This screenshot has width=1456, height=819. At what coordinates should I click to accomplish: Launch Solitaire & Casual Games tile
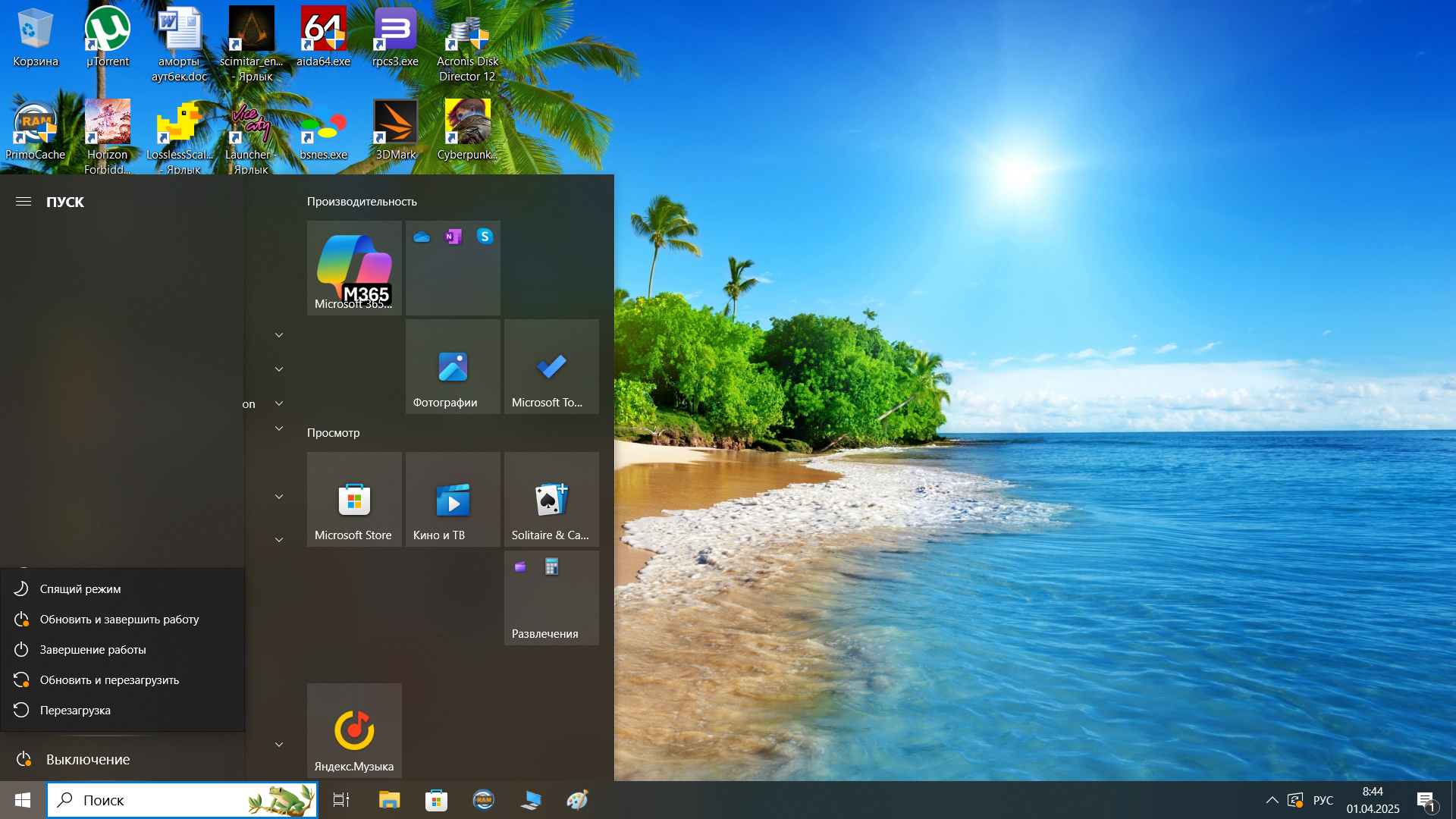click(551, 499)
